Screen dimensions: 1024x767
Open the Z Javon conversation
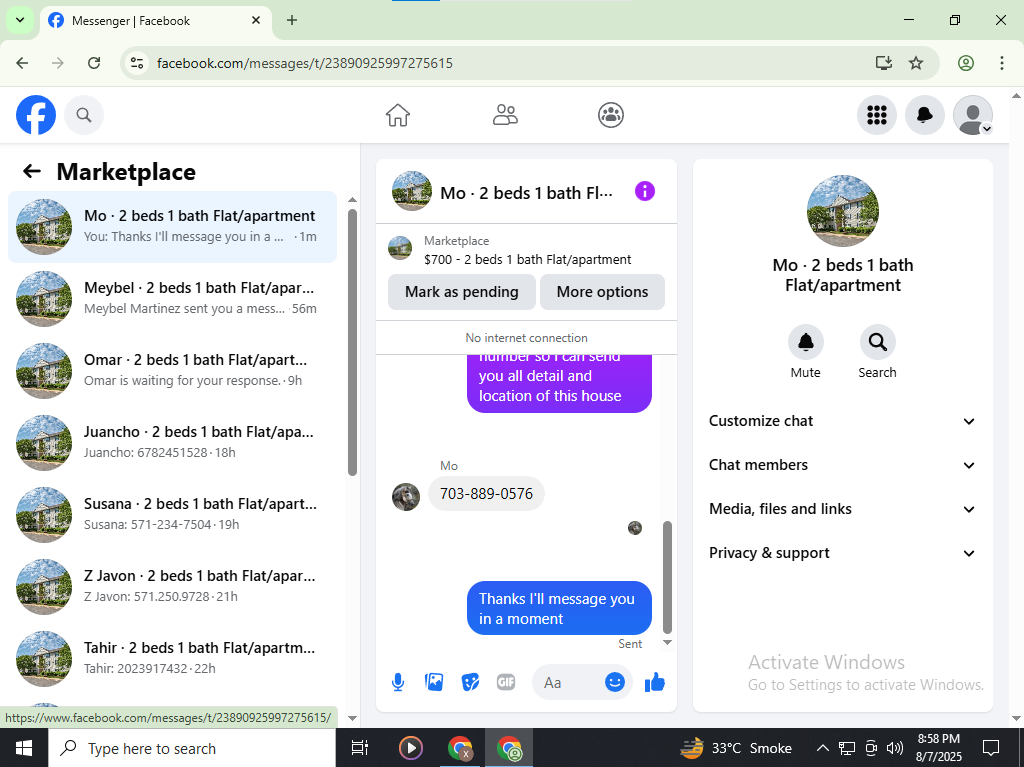pos(172,586)
